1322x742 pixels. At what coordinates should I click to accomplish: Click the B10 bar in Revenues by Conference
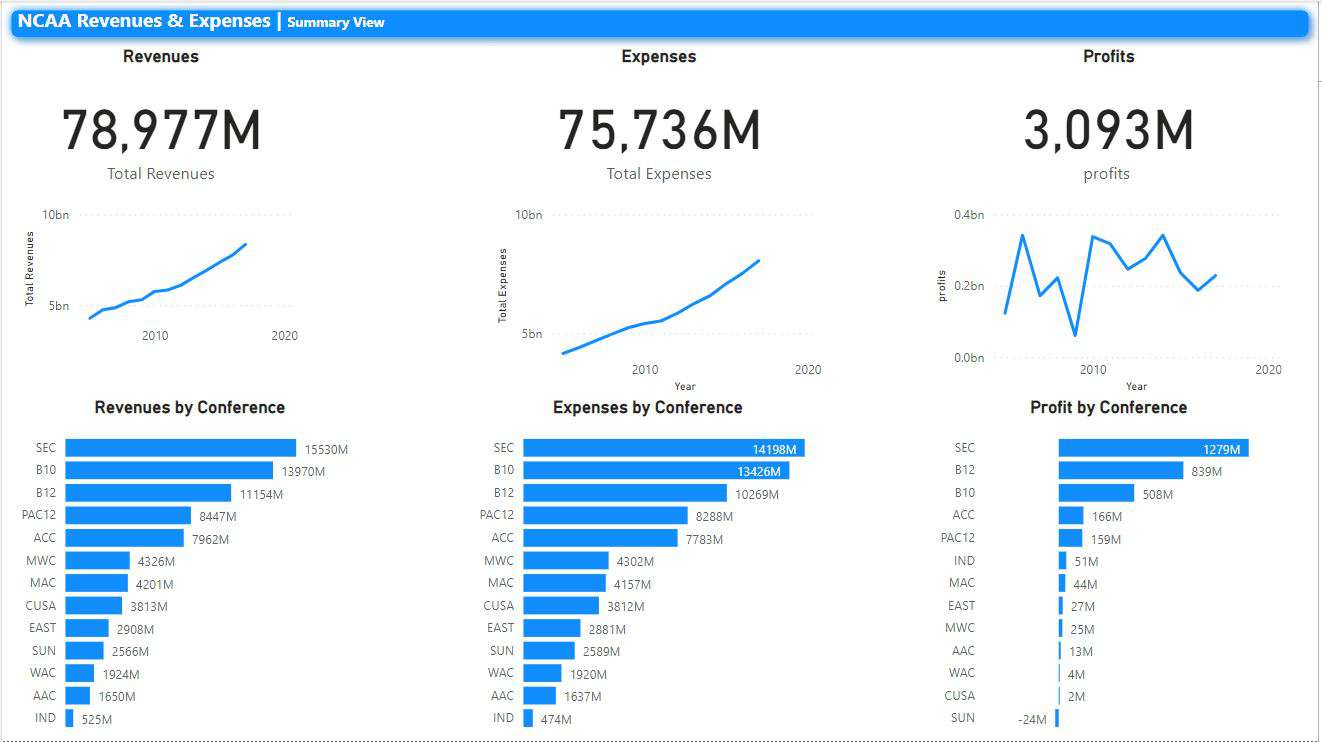[170, 470]
